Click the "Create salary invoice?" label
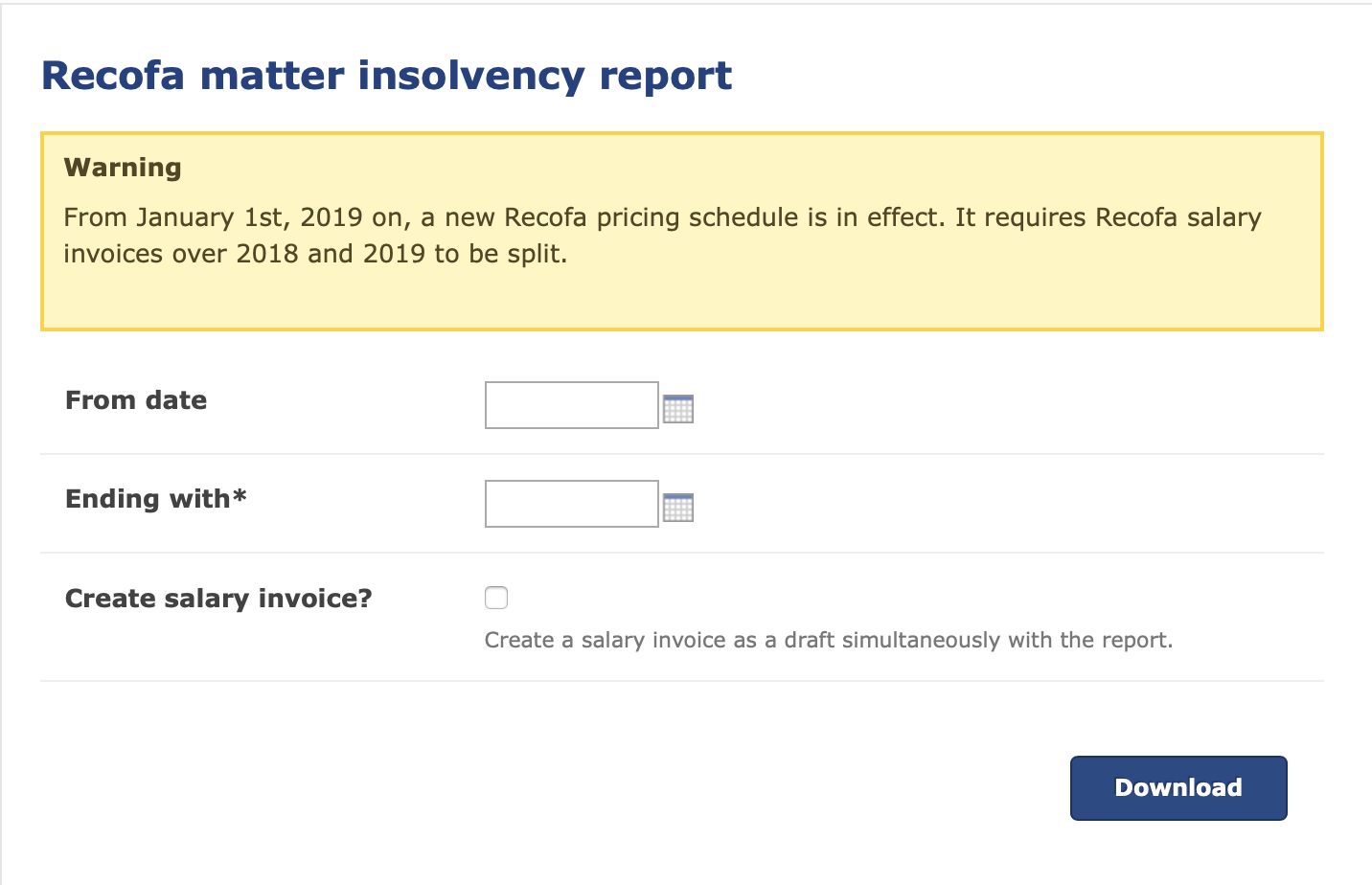1372x885 pixels. coord(218,599)
